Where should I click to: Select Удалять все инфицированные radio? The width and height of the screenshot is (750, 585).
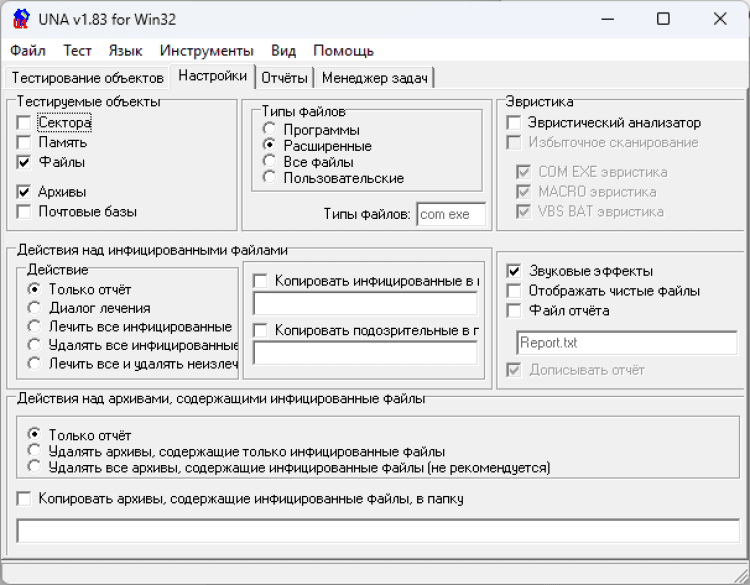tap(34, 344)
